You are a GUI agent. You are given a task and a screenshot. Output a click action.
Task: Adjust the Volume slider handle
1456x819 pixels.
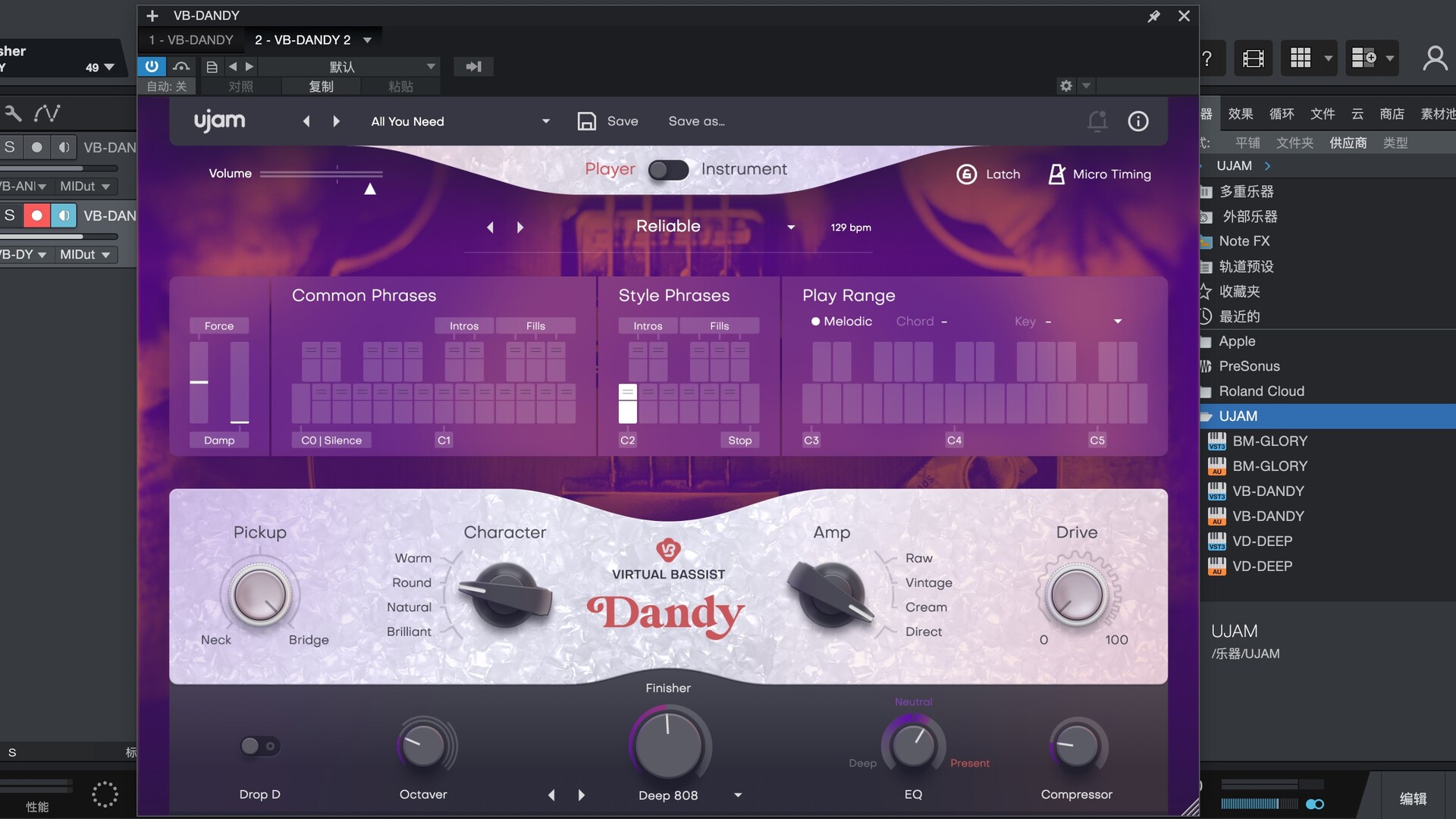click(x=369, y=189)
